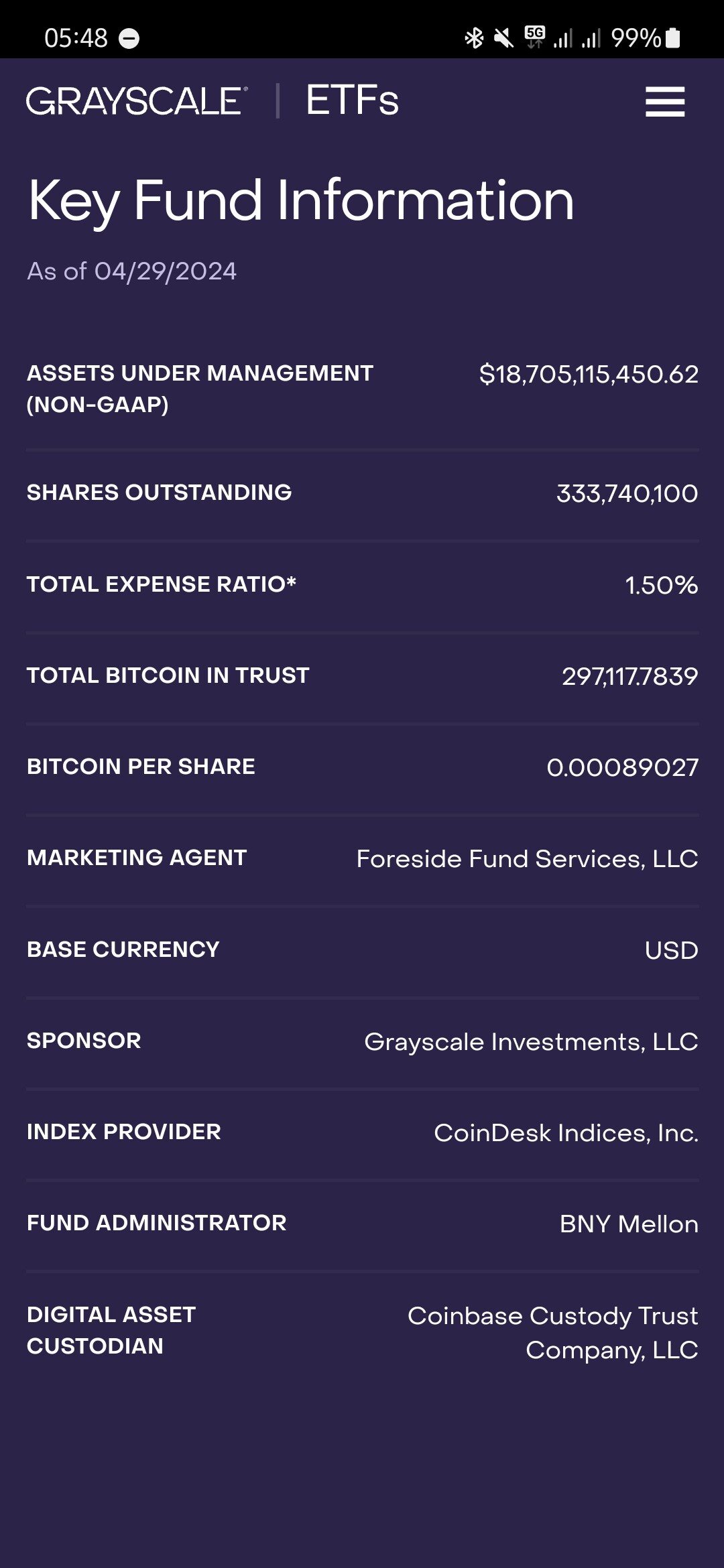Image resolution: width=724 pixels, height=1568 pixels.
Task: Tap the Assets Under Management value
Action: coord(589,374)
